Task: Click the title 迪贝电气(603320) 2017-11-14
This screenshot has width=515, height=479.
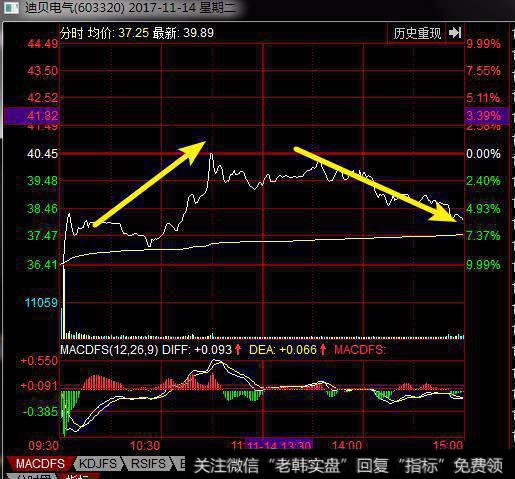Action: [110, 7]
